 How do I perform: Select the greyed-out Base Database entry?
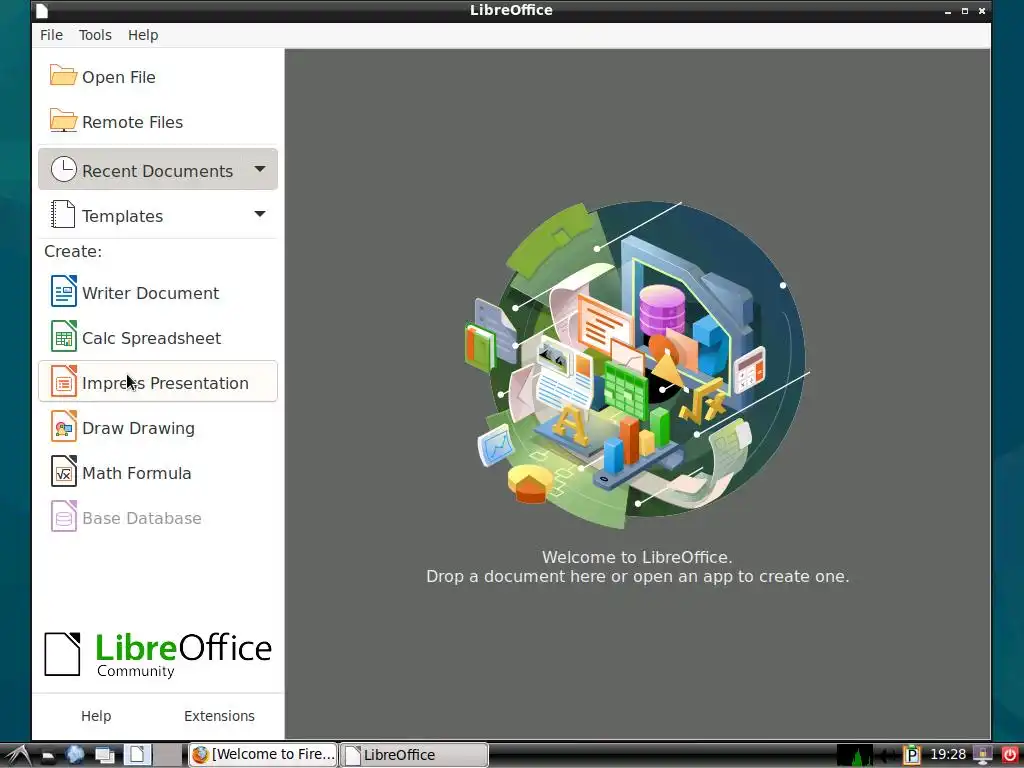coord(157,518)
